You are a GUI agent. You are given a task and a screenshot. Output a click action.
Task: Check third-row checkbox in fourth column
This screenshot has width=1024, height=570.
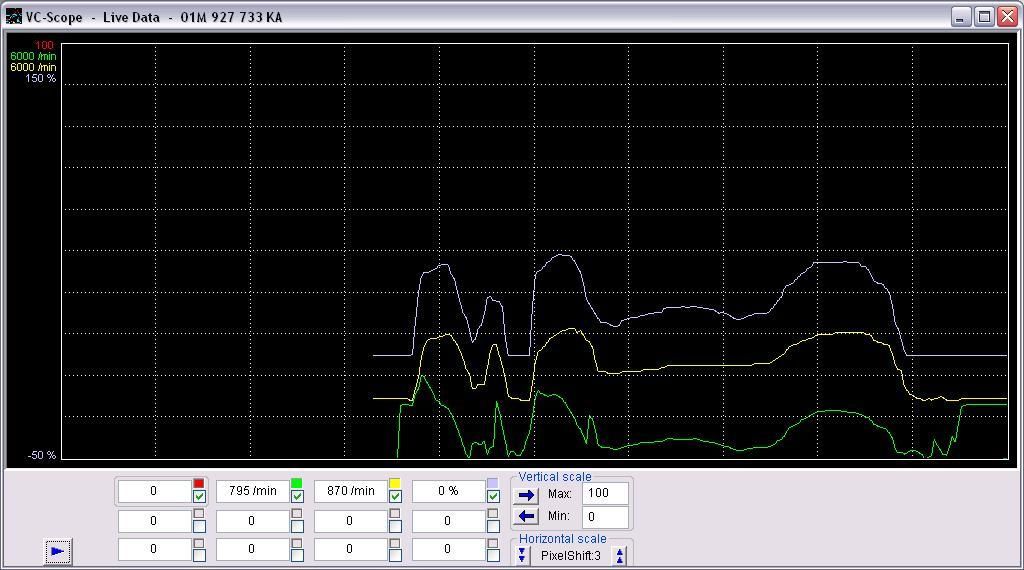pyautogui.click(x=493, y=555)
